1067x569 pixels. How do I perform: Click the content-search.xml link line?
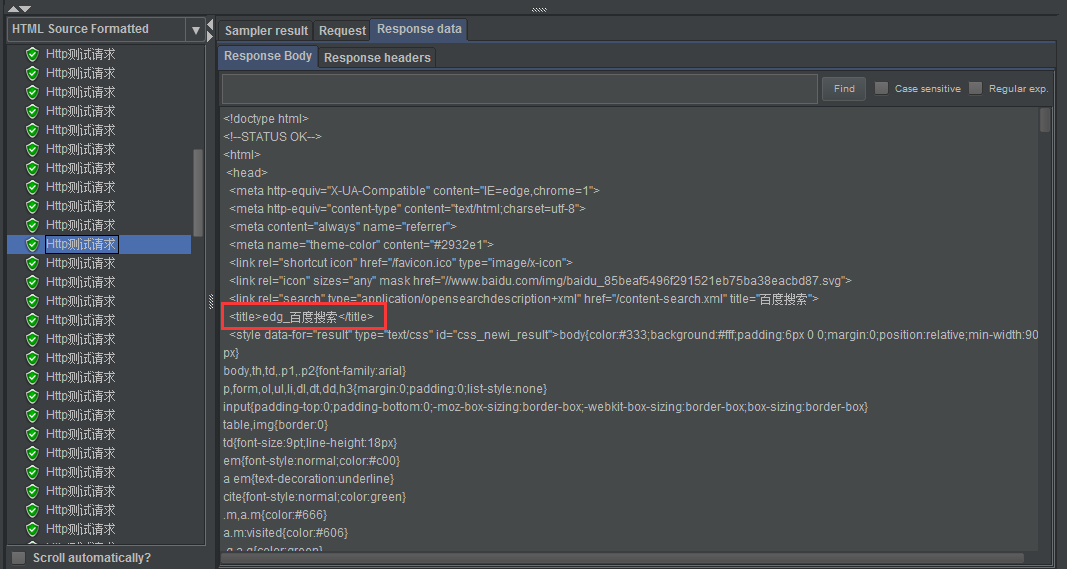(x=524, y=299)
